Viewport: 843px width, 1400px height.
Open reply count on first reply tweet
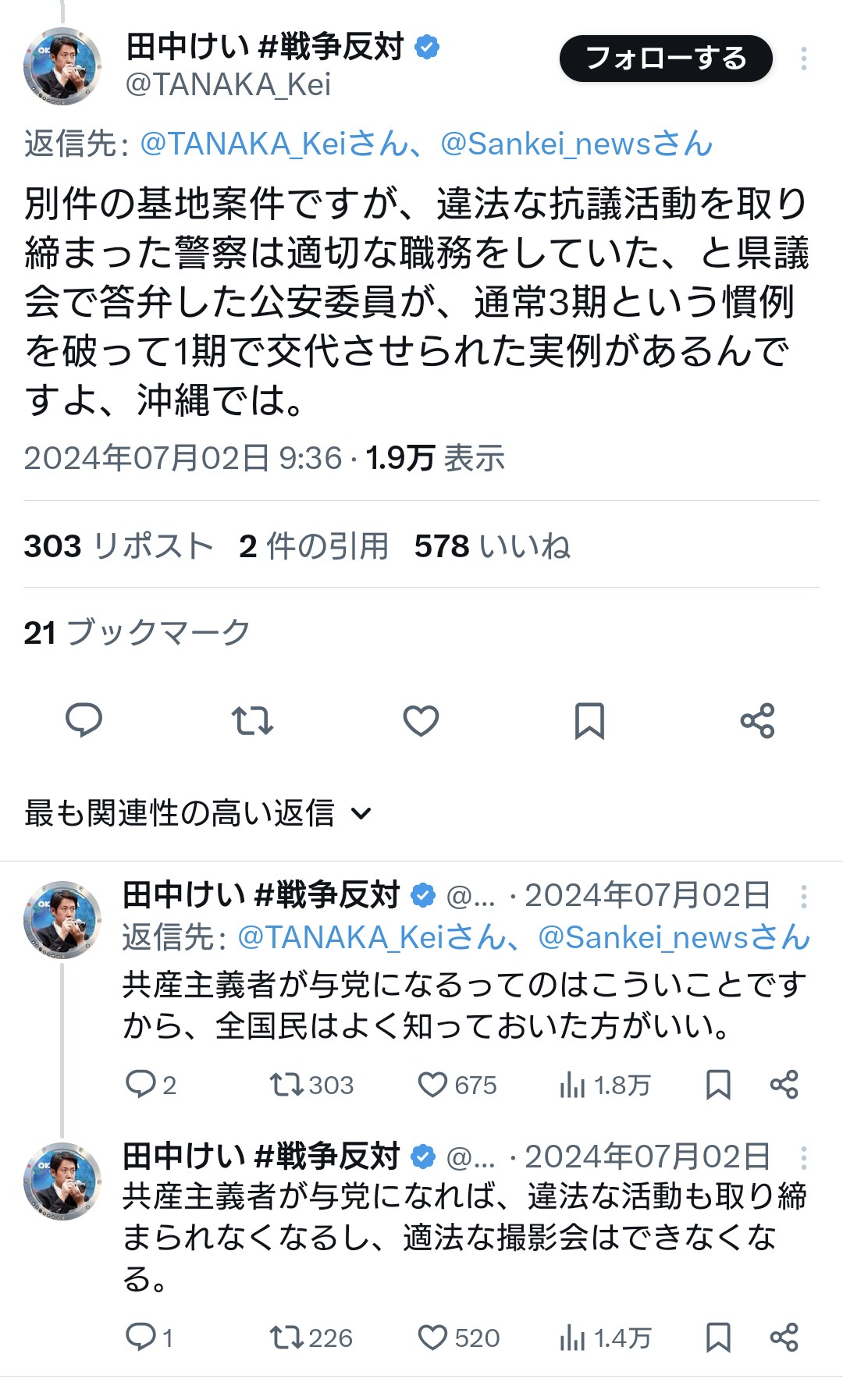[x=151, y=1085]
